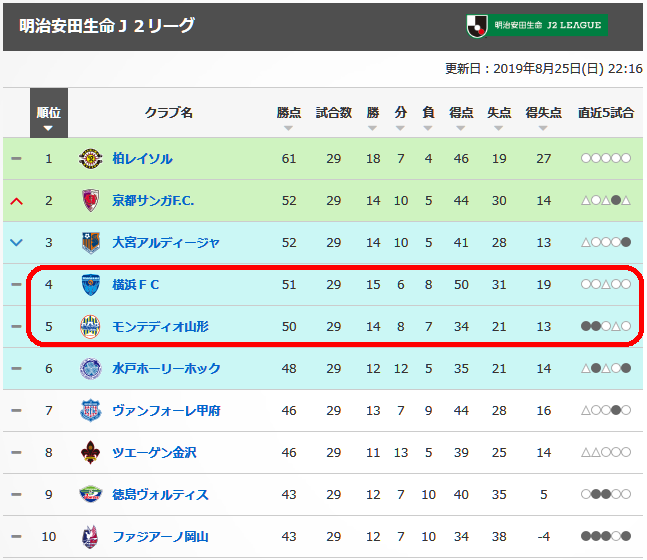
Task: Click the Zweigen Kanazawa fleur-de-lis logo
Action: click(90, 453)
